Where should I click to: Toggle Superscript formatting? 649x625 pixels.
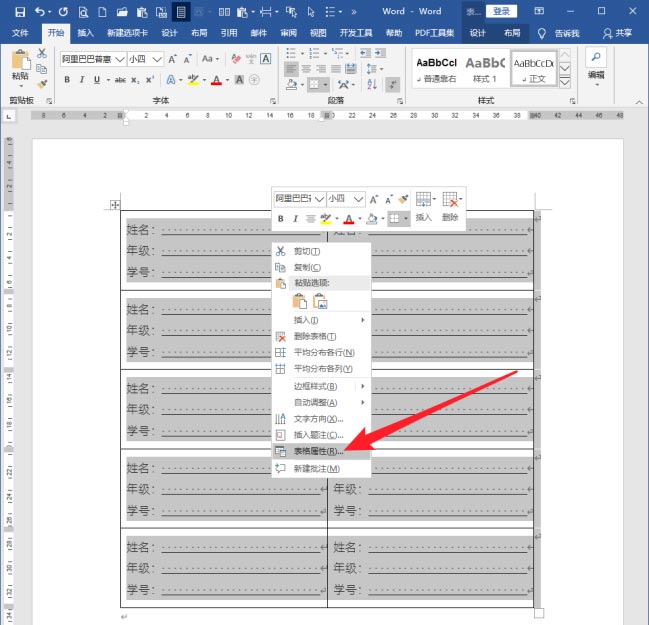150,80
